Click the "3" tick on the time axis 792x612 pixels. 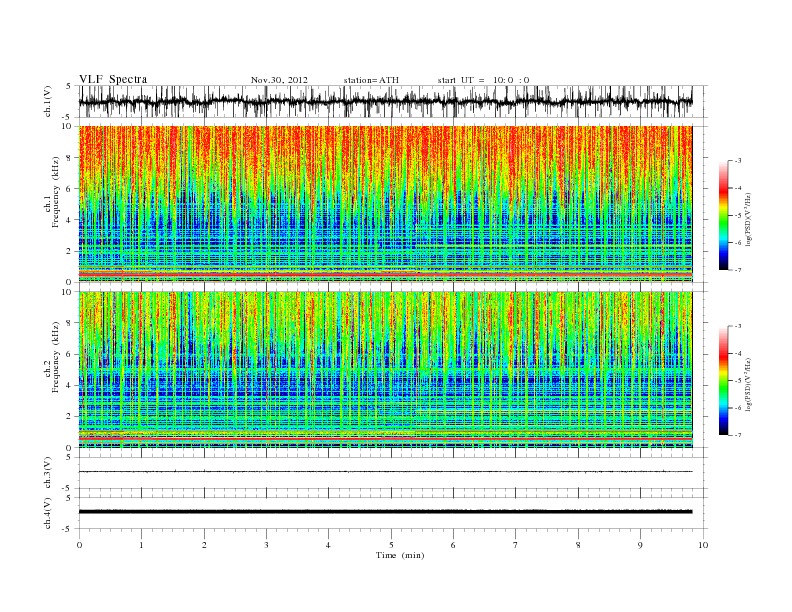(266, 545)
